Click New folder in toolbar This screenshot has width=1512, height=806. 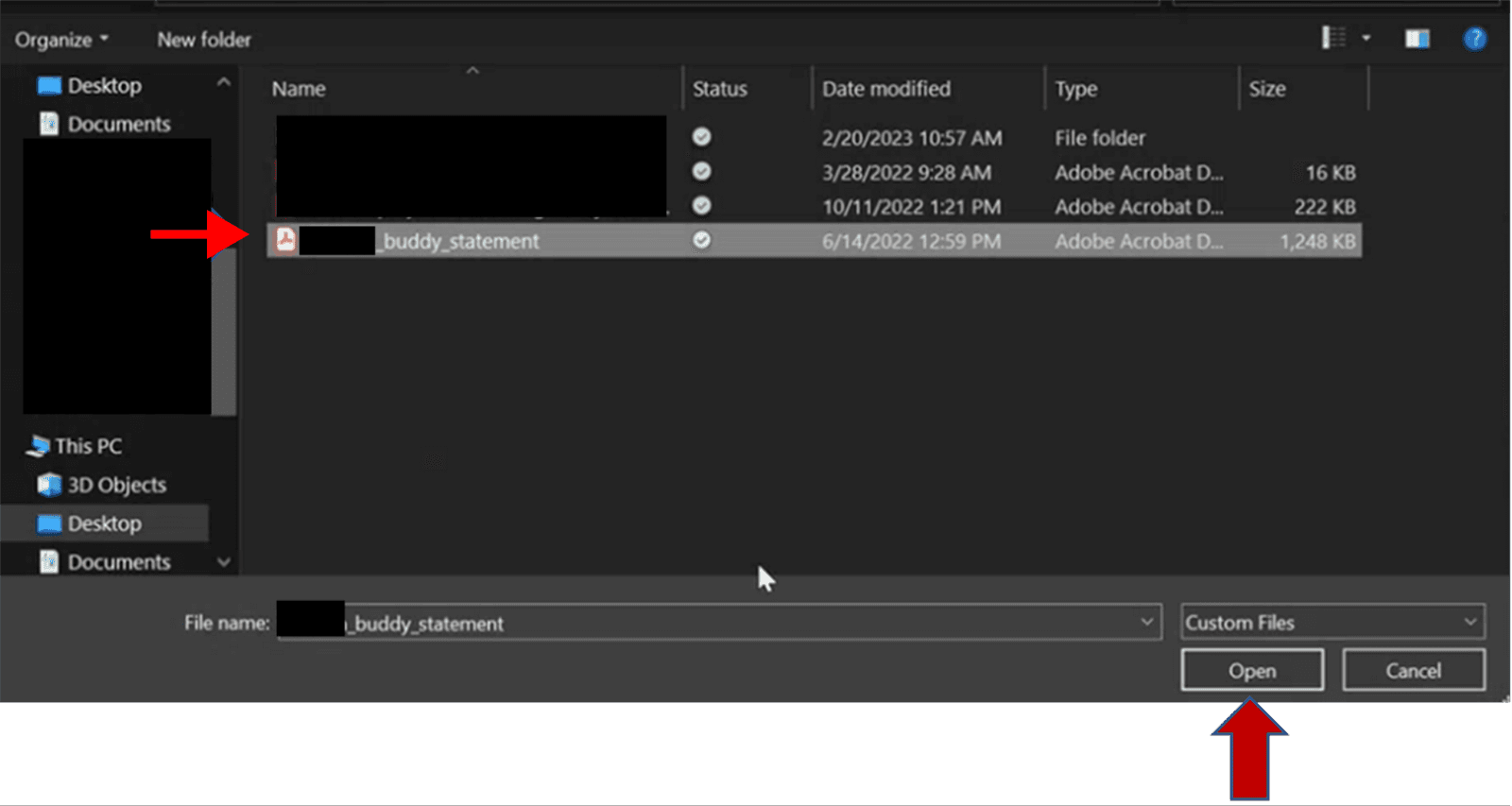tap(204, 40)
